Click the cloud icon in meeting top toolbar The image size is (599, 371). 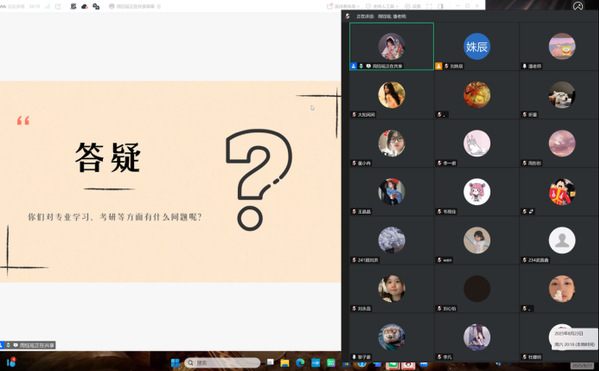[x=84, y=6]
